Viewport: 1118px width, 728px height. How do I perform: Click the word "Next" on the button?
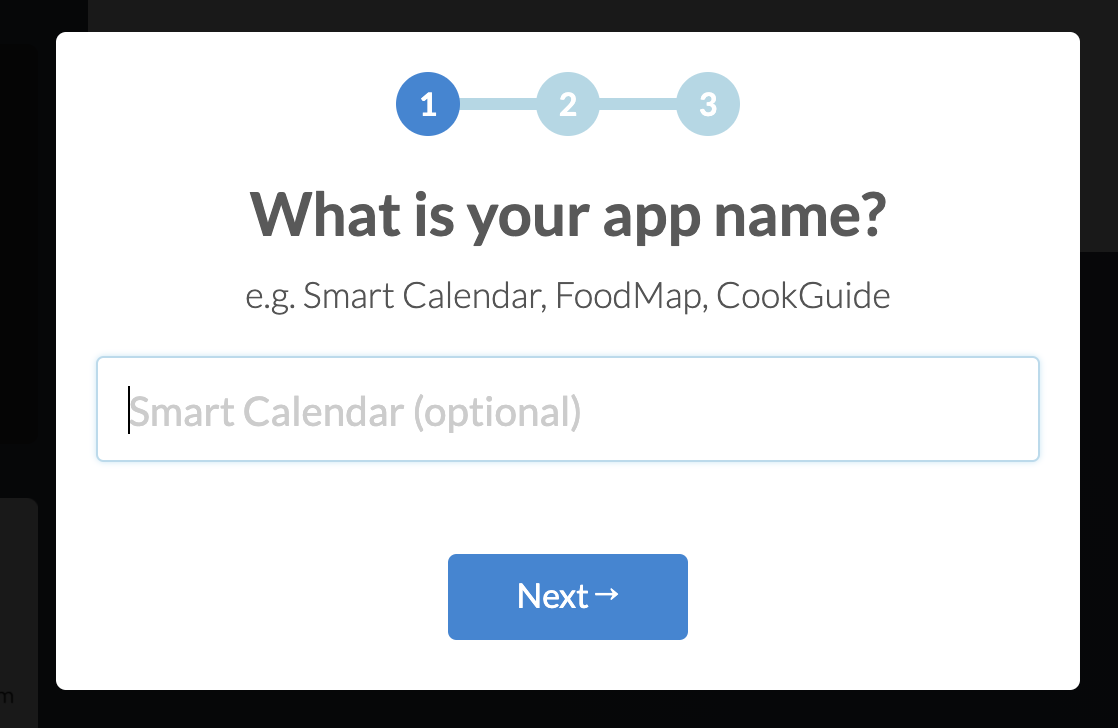[552, 597]
